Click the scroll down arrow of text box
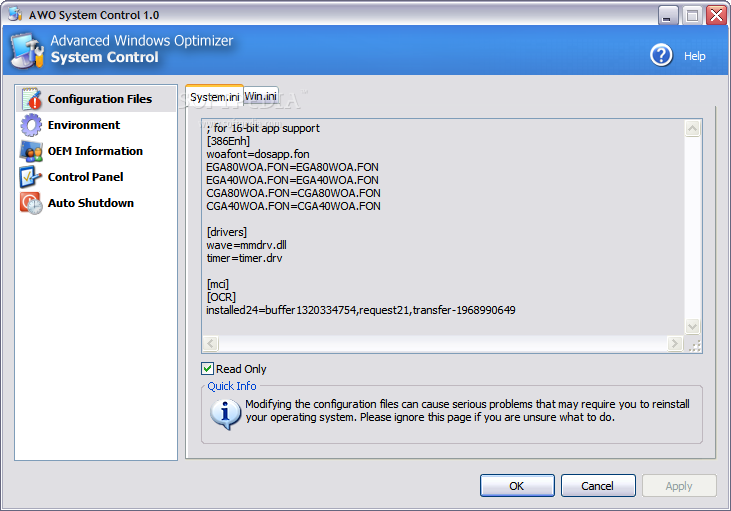The image size is (731, 511). tap(692, 326)
